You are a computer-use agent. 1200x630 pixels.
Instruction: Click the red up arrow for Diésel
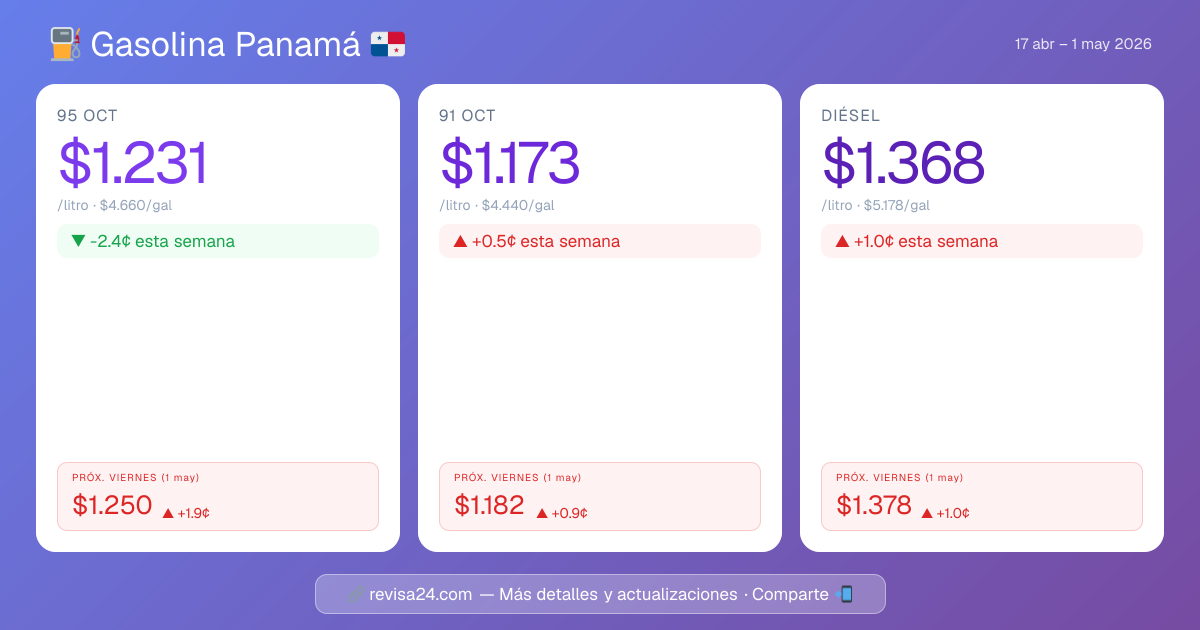[842, 241]
